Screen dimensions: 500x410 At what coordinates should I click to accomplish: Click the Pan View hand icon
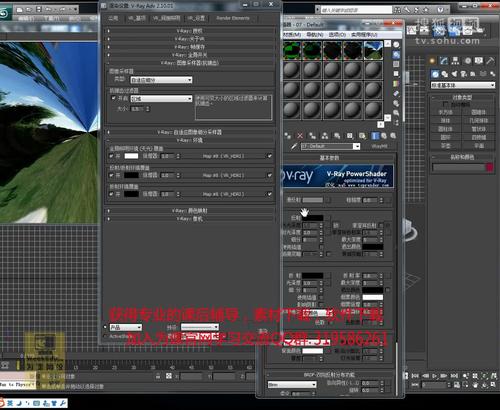[475, 385]
